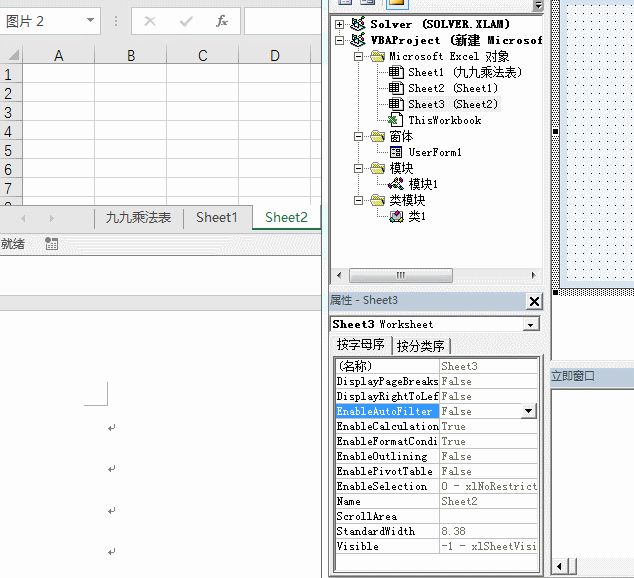Select 类1 class module in project tree

tap(417, 216)
